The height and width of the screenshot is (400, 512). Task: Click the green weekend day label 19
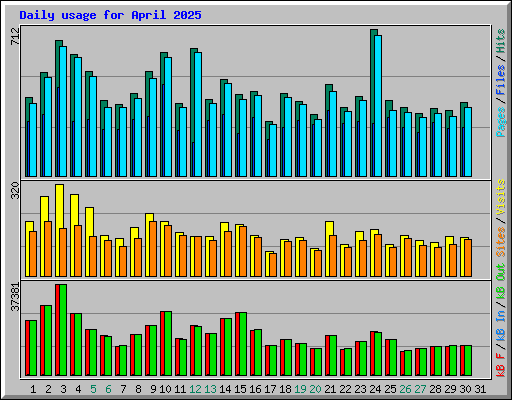tap(300, 389)
